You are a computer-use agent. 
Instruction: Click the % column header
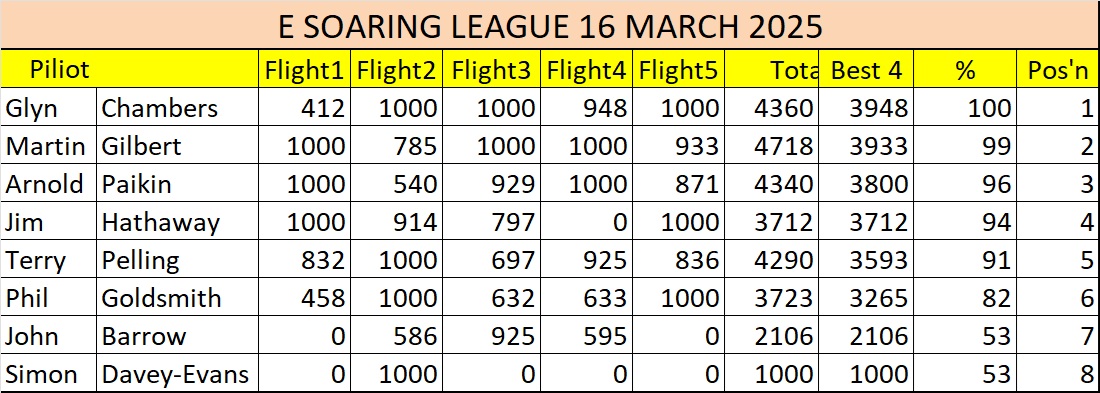(x=965, y=69)
